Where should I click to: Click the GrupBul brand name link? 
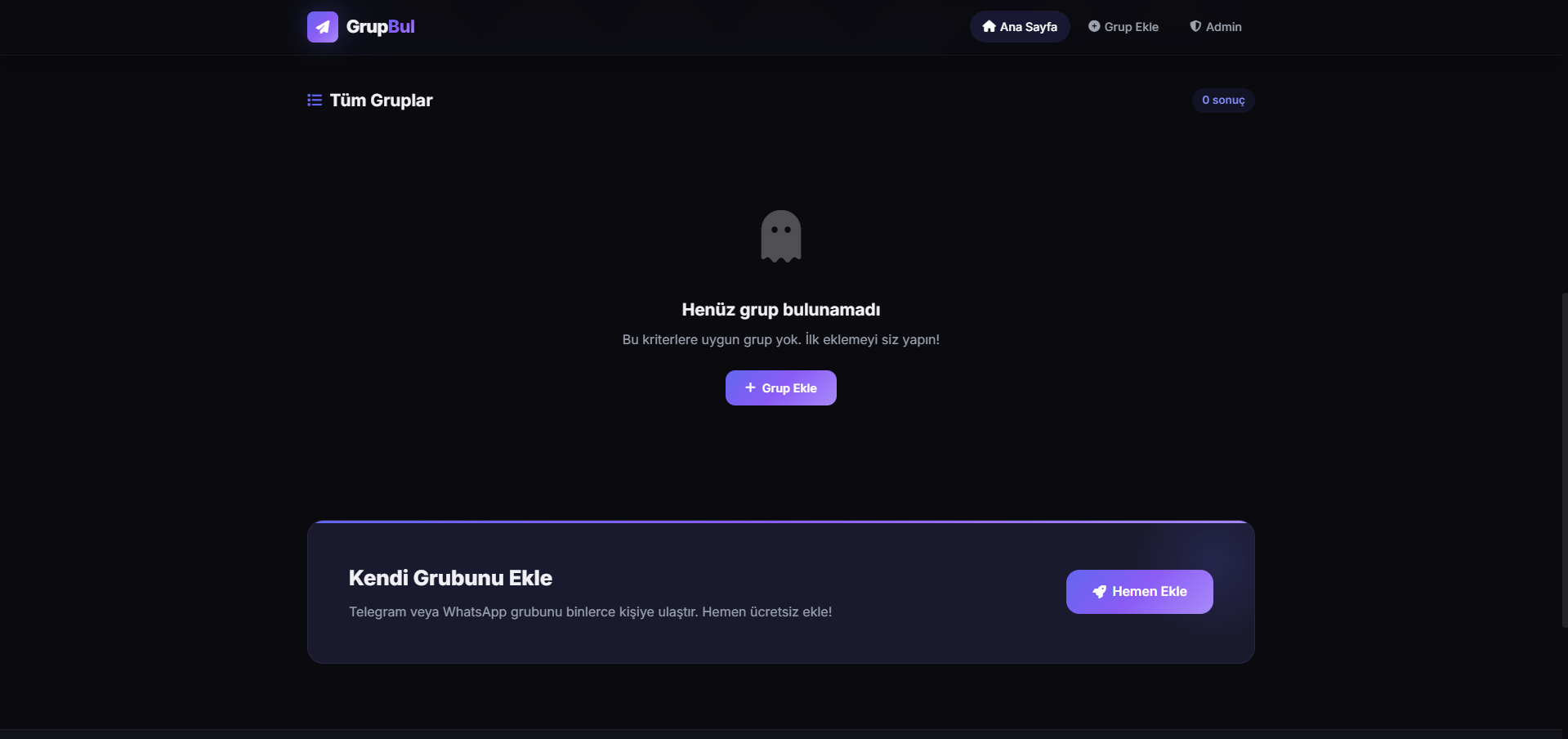[381, 26]
